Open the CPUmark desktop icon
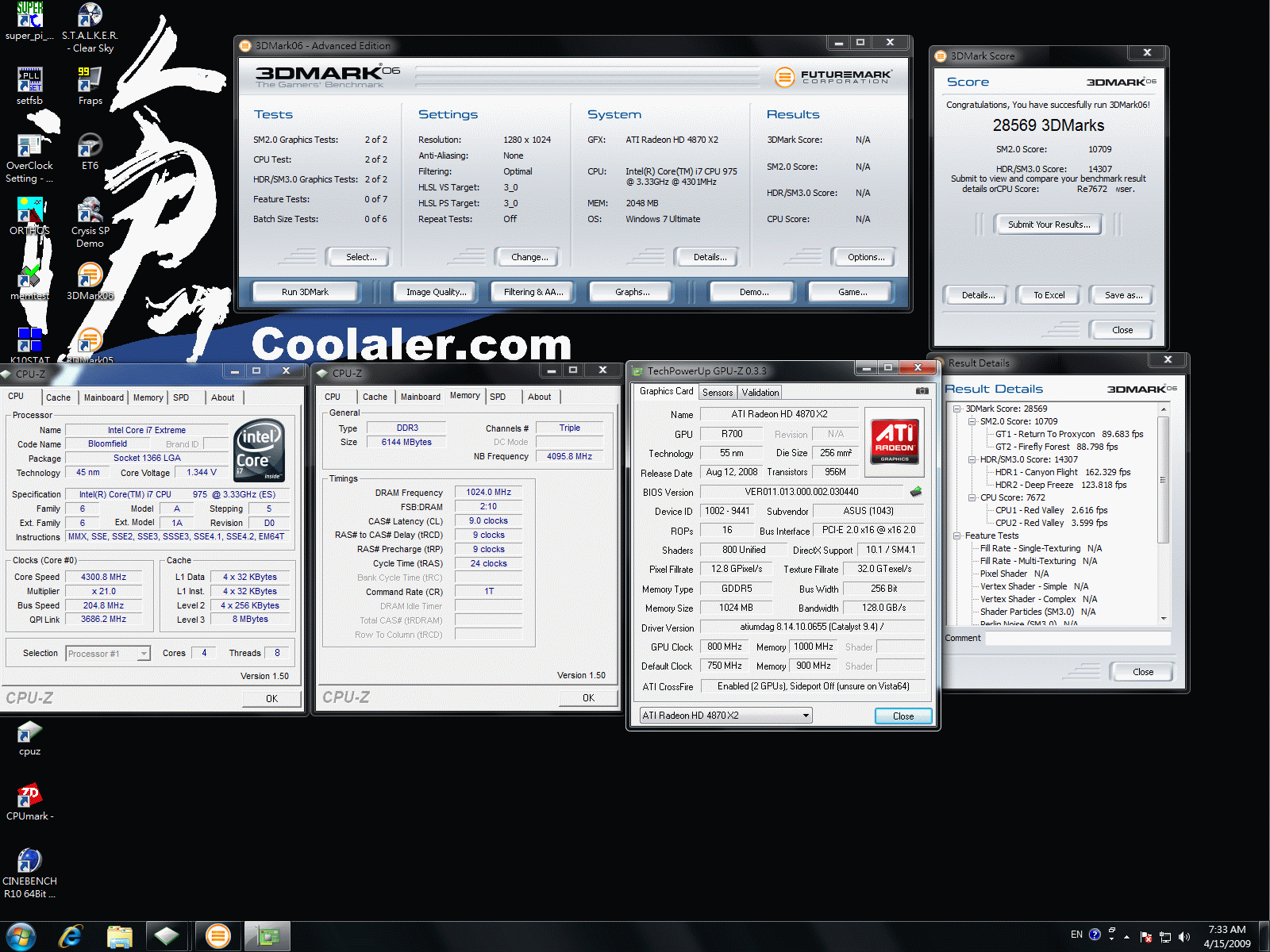1270x952 pixels. coord(29,802)
